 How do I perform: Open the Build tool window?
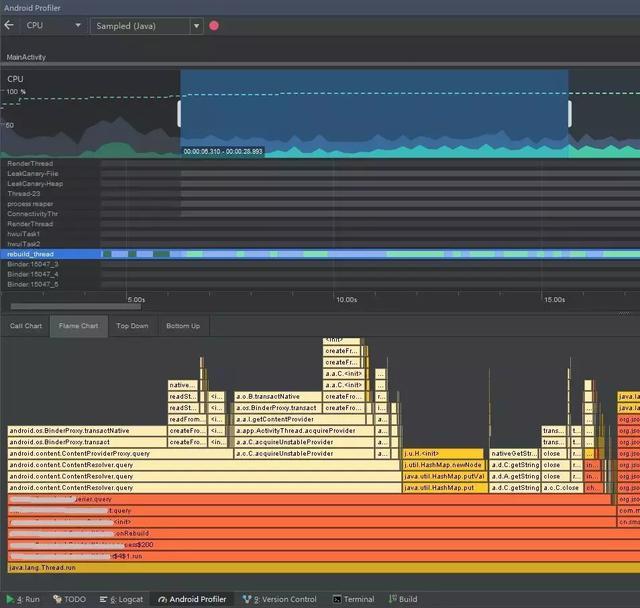403,599
